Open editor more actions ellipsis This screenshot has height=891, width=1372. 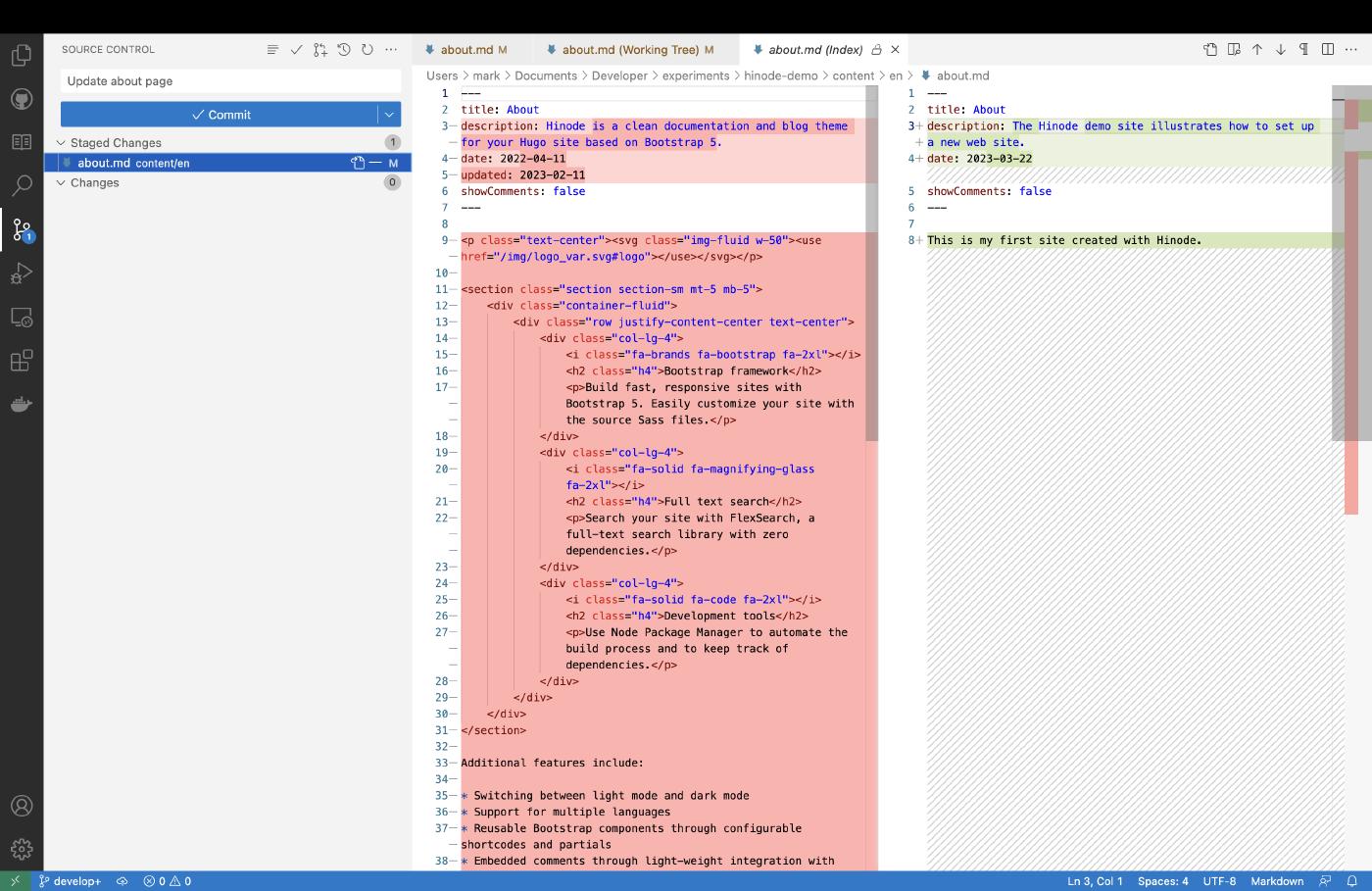pyautogui.click(x=1351, y=49)
